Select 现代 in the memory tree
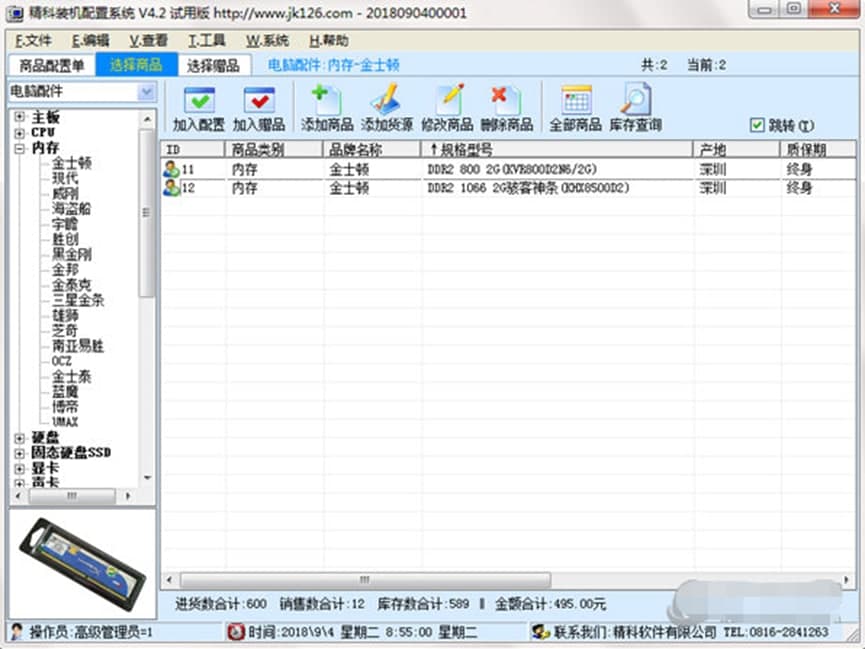 coord(65,178)
